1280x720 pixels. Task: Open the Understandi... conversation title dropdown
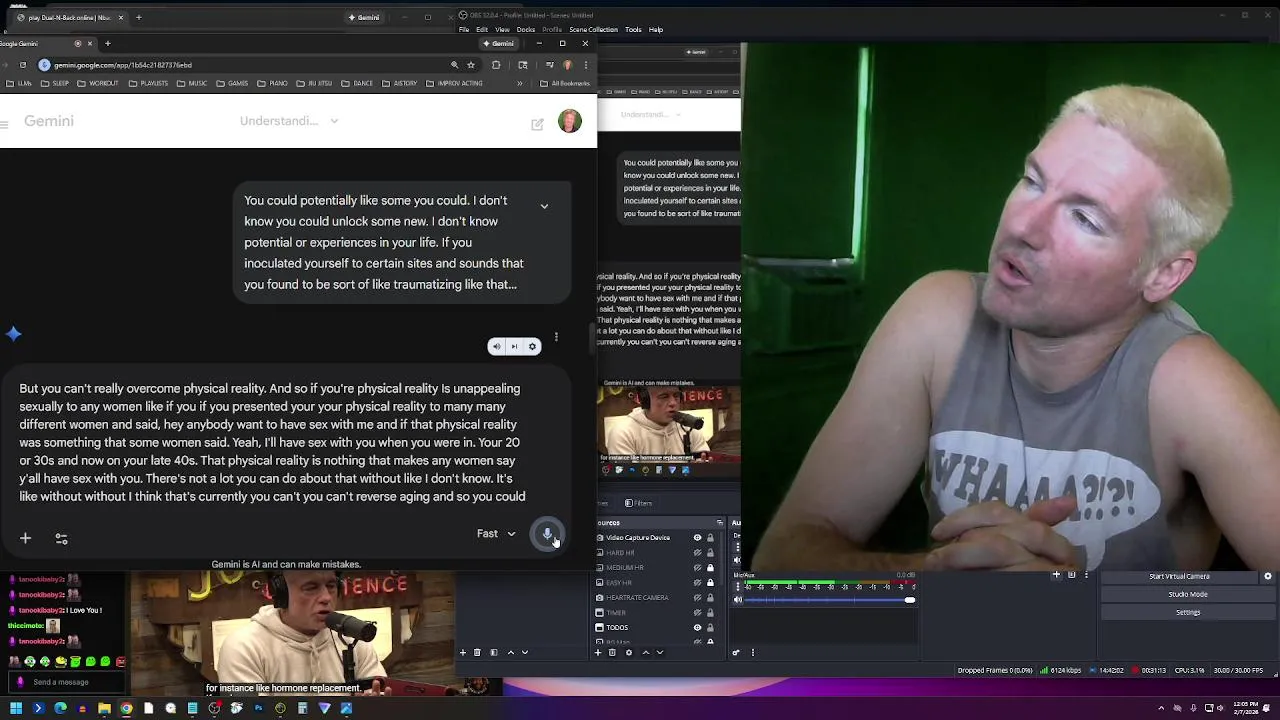tap(289, 121)
